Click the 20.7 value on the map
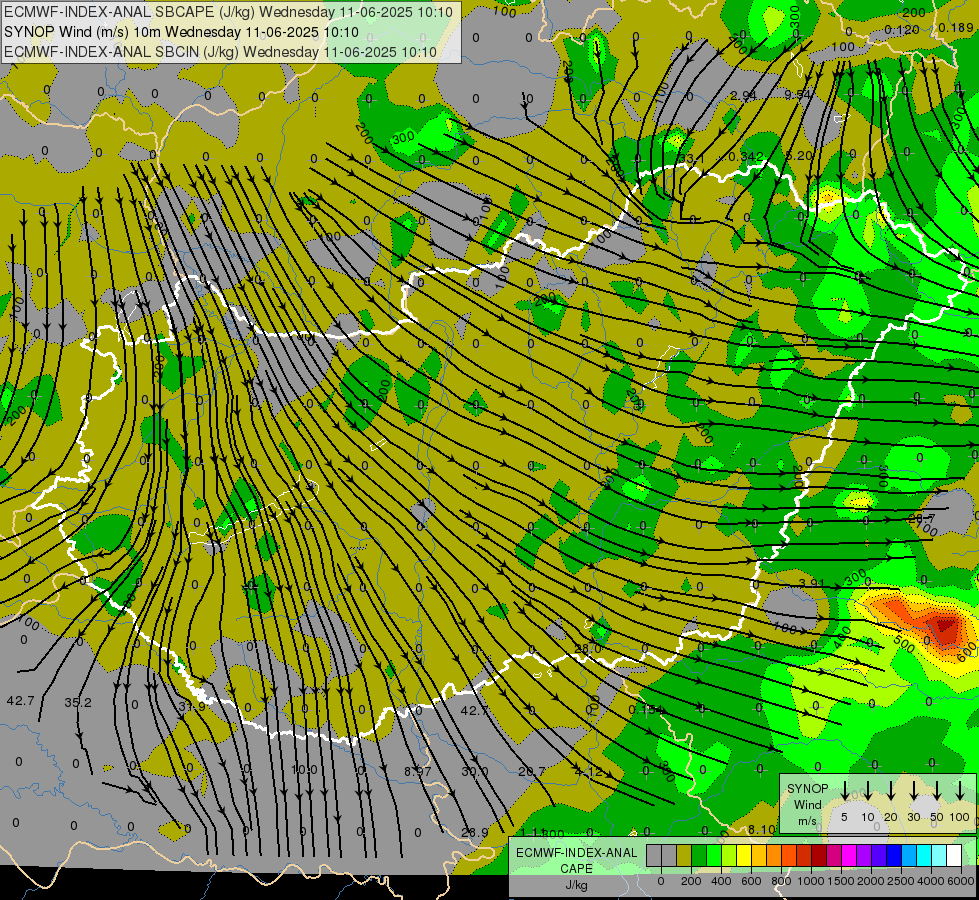 pyautogui.click(x=532, y=771)
